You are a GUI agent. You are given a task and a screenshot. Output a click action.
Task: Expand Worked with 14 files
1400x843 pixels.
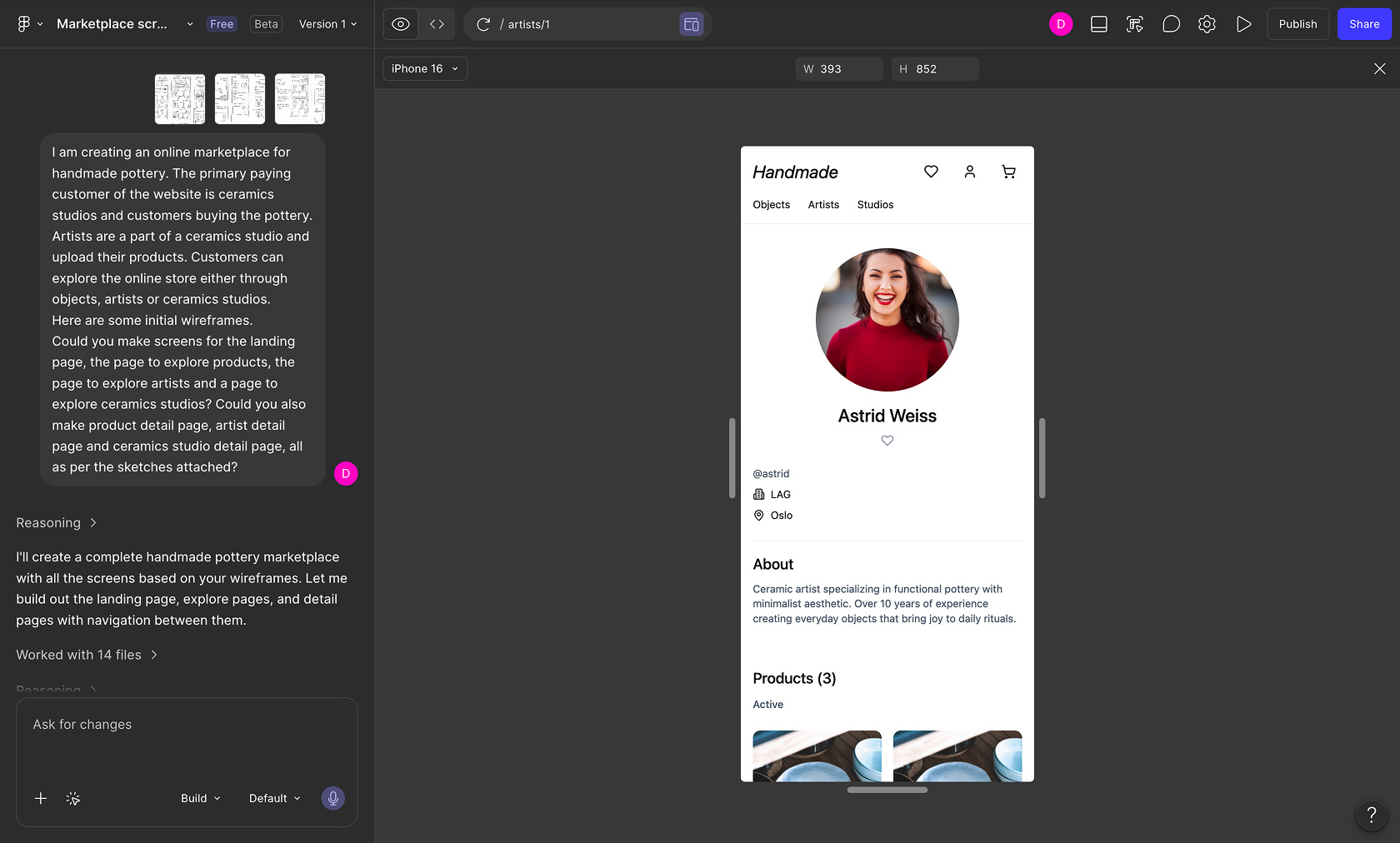[87, 655]
